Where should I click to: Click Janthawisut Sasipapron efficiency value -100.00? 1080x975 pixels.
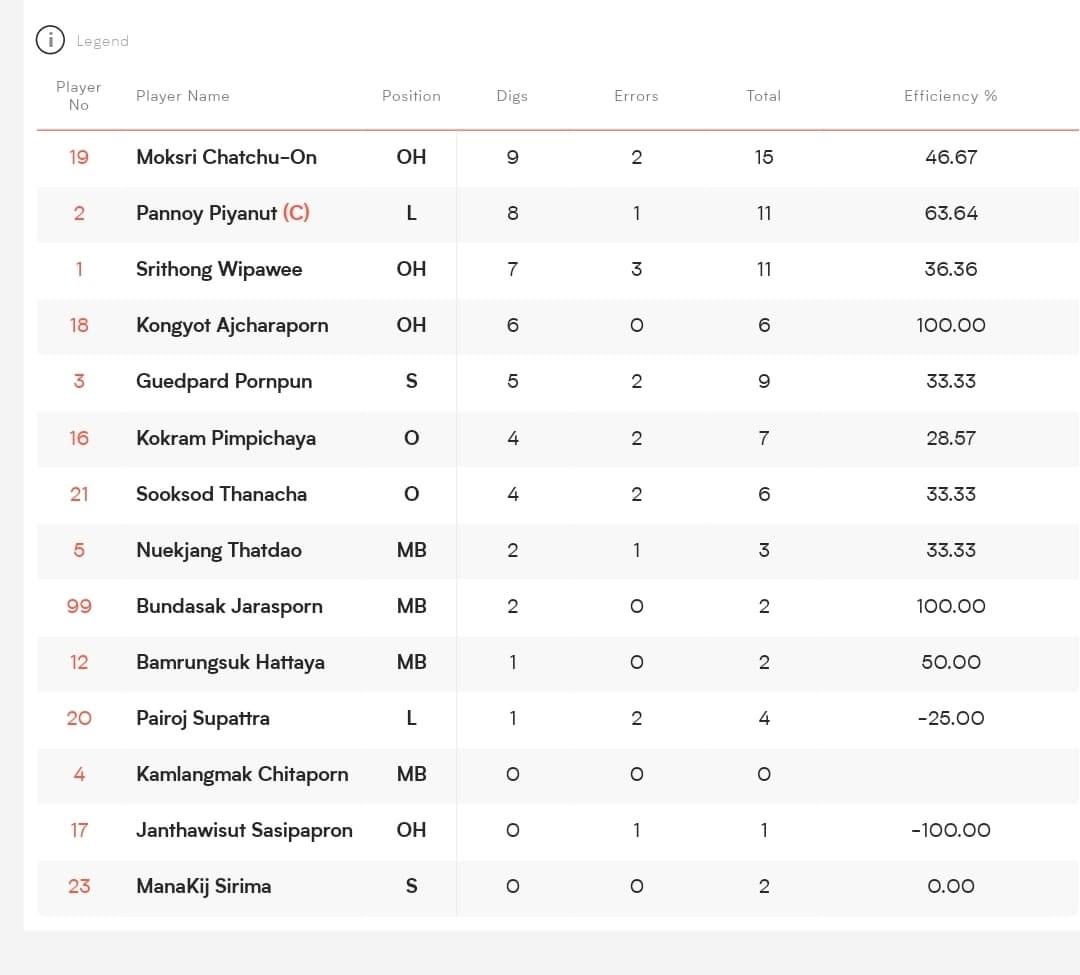point(951,830)
